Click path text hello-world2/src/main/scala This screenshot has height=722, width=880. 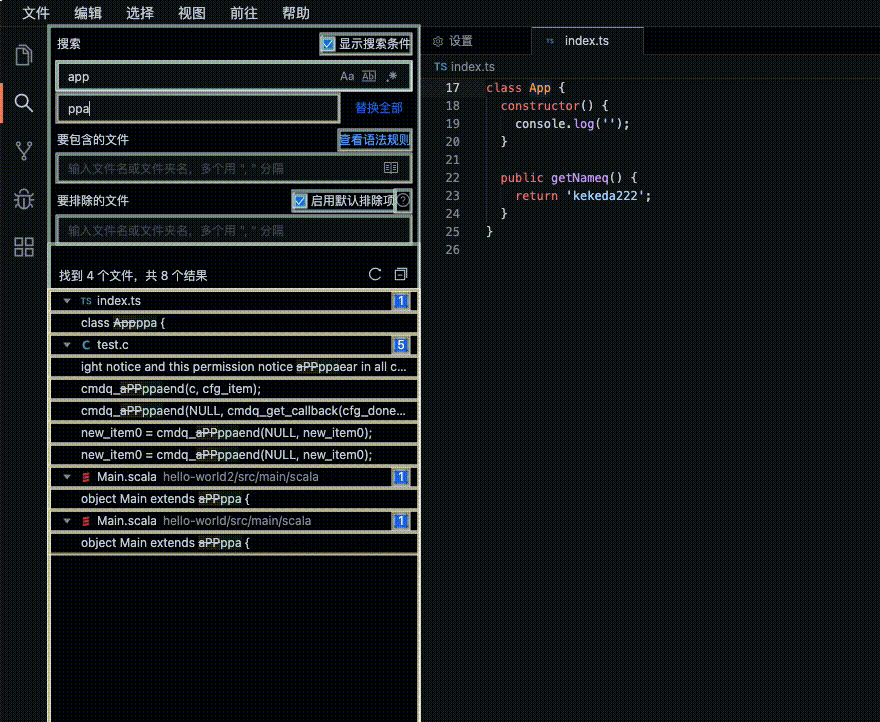pyautogui.click(x=241, y=477)
